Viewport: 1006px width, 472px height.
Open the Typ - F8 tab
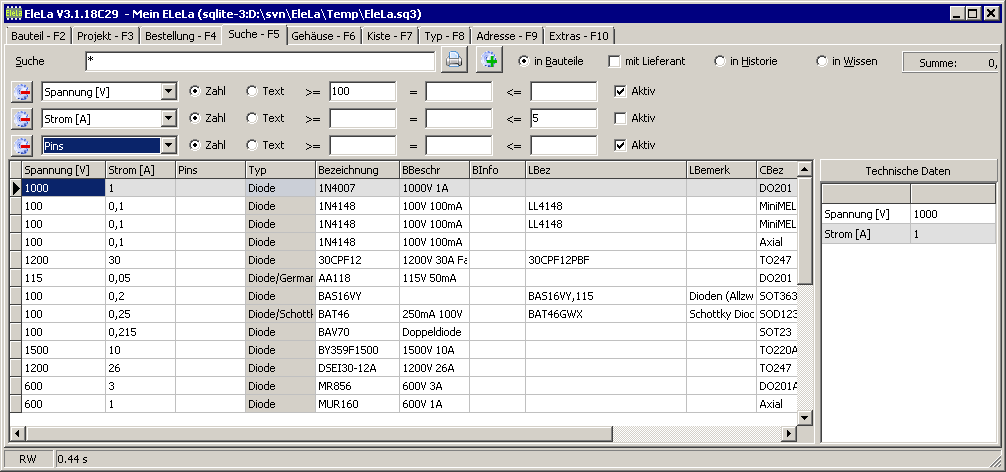pyautogui.click(x=445, y=37)
